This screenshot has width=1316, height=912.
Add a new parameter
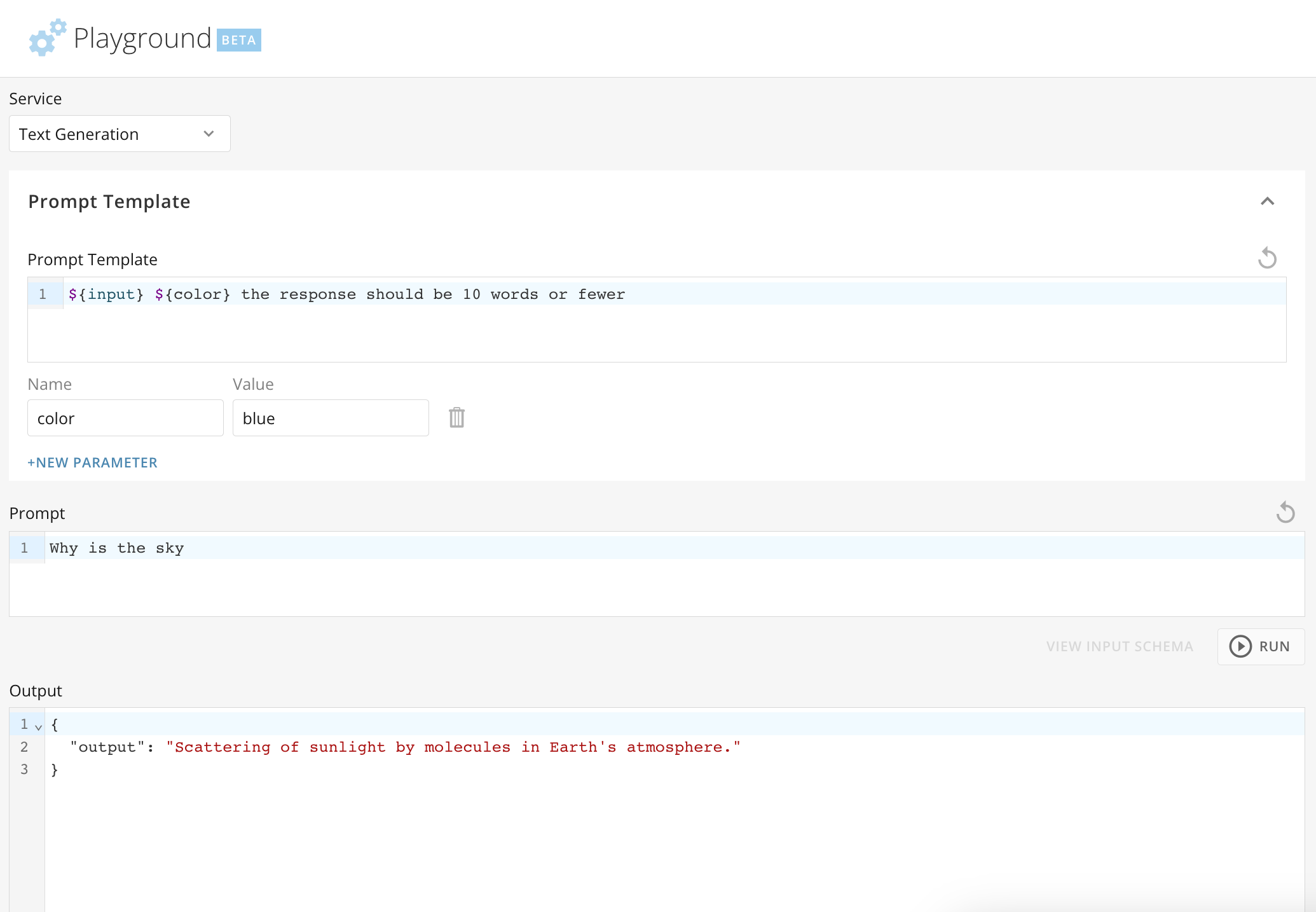pyautogui.click(x=92, y=462)
